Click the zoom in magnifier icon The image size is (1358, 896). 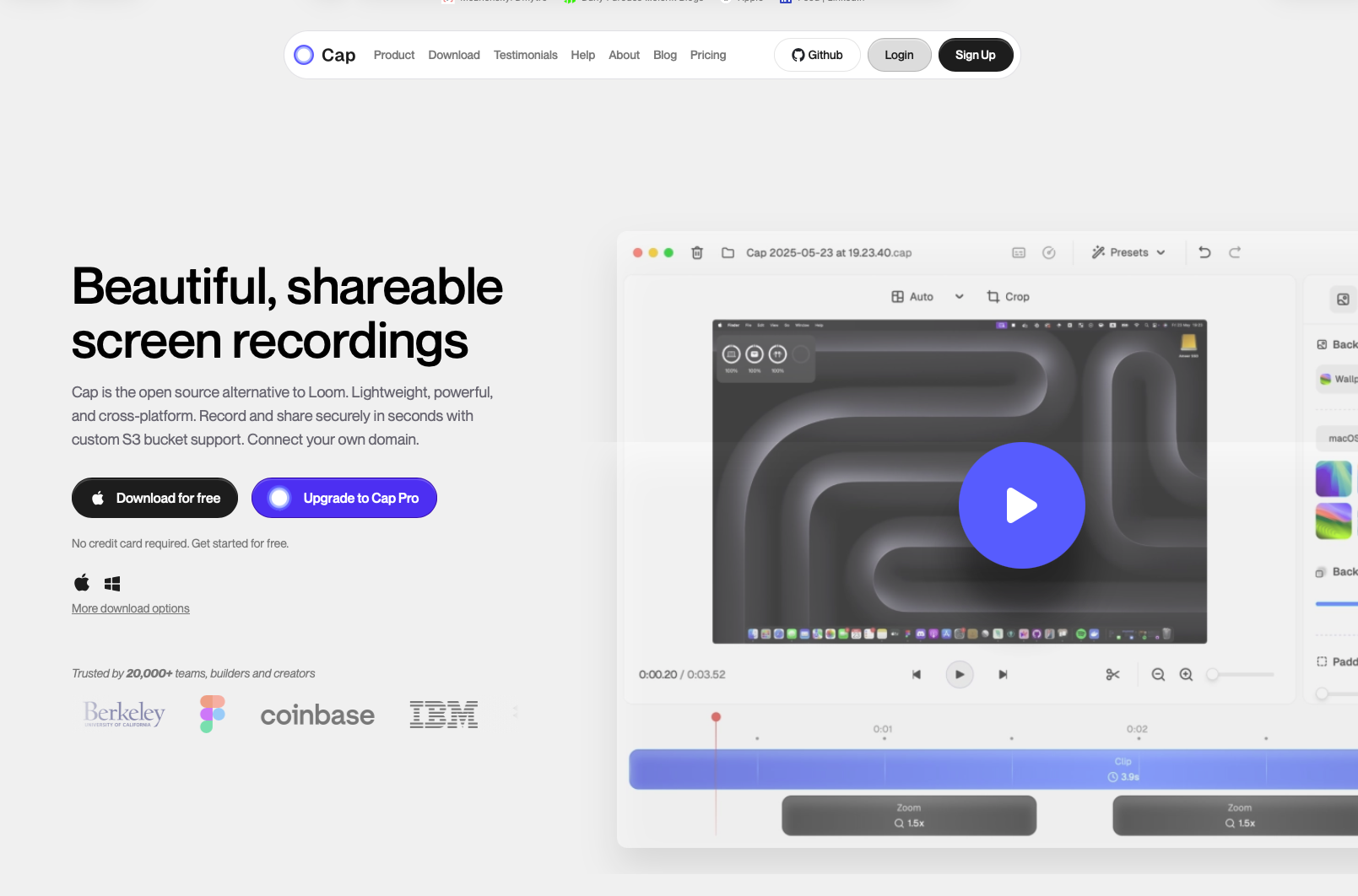(x=1186, y=674)
